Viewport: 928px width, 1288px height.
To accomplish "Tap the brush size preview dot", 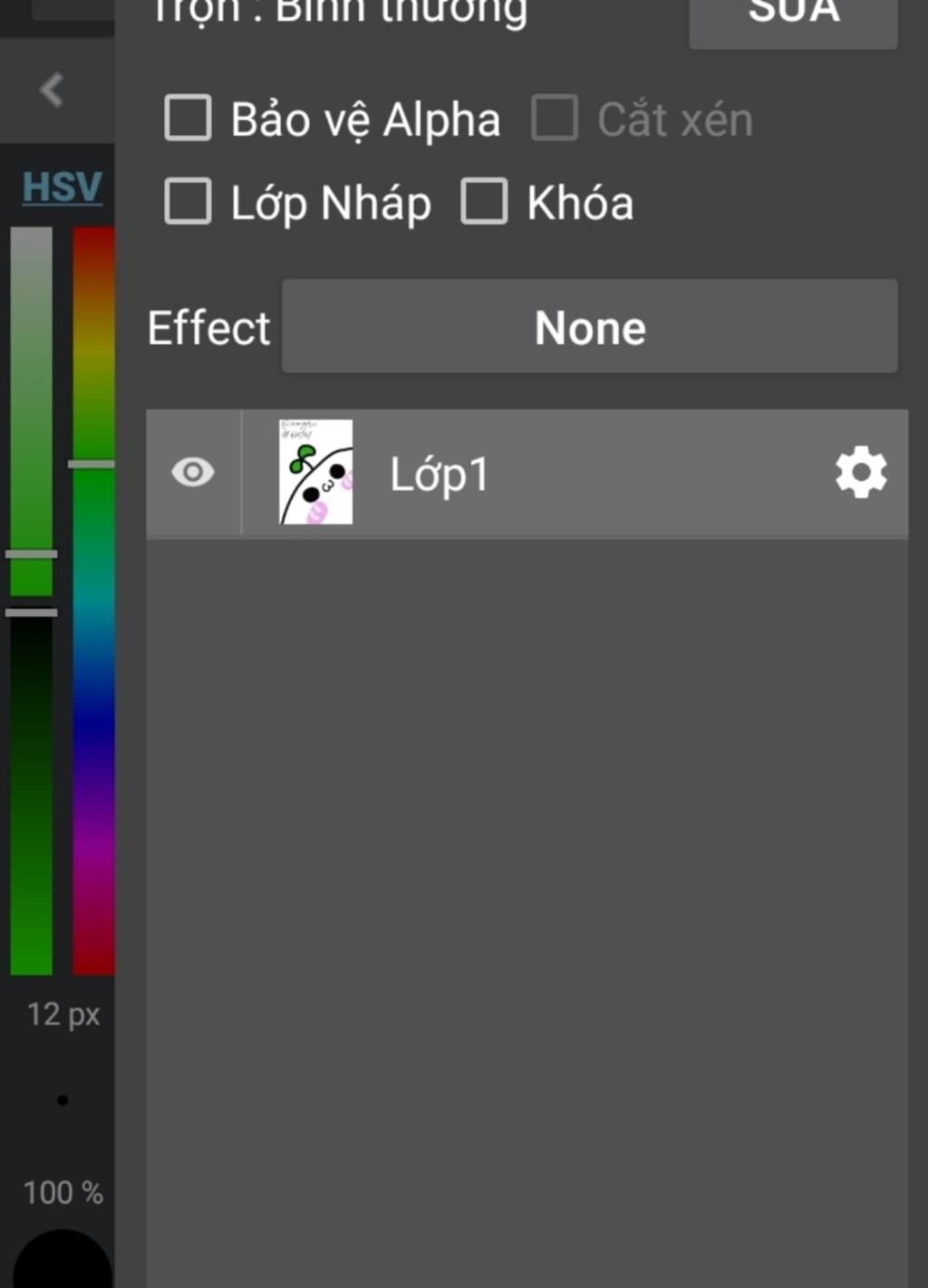I will tap(63, 1101).
